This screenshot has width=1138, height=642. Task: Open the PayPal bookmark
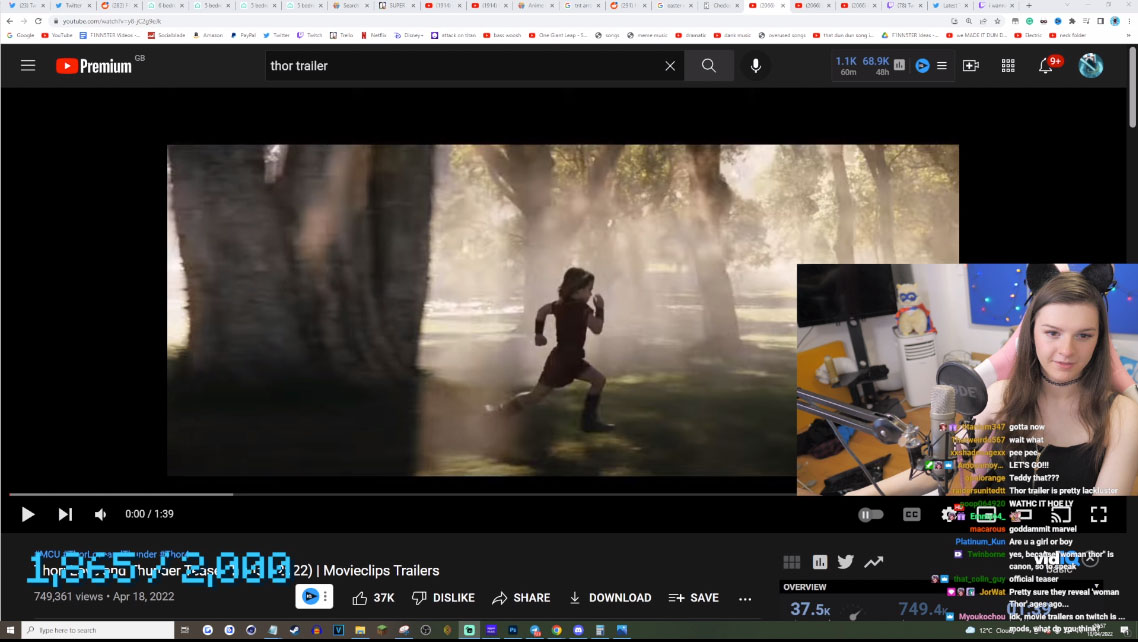[x=242, y=35]
